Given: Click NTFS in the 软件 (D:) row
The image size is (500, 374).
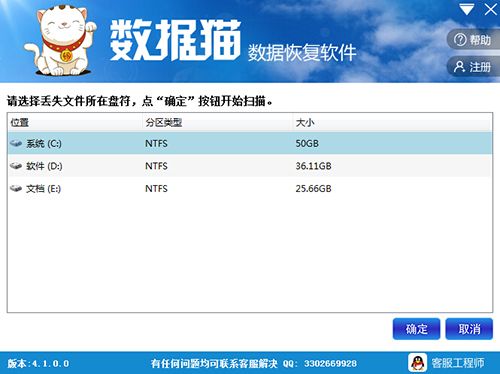Looking at the screenshot, I should pos(156,166).
